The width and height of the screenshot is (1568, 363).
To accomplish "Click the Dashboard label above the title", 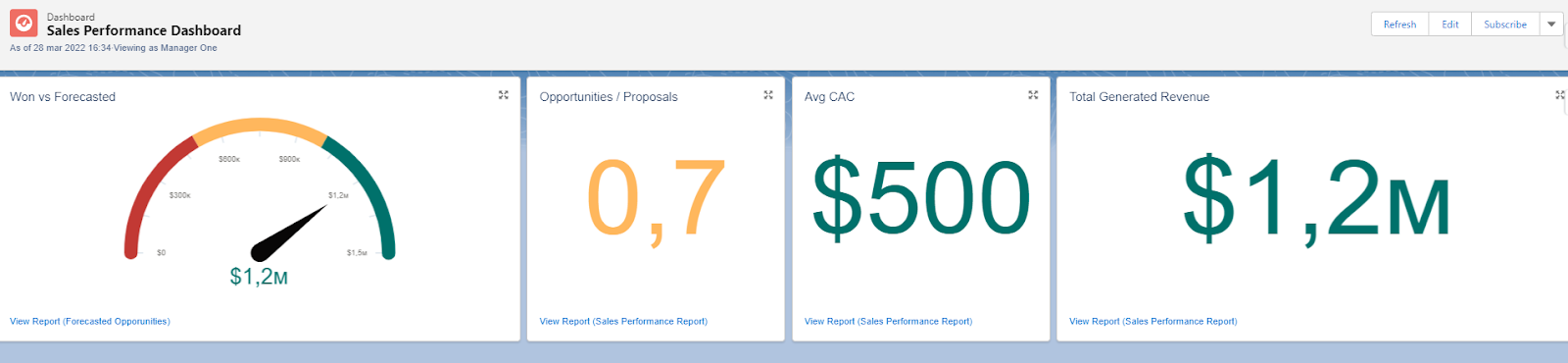I will (71, 17).
